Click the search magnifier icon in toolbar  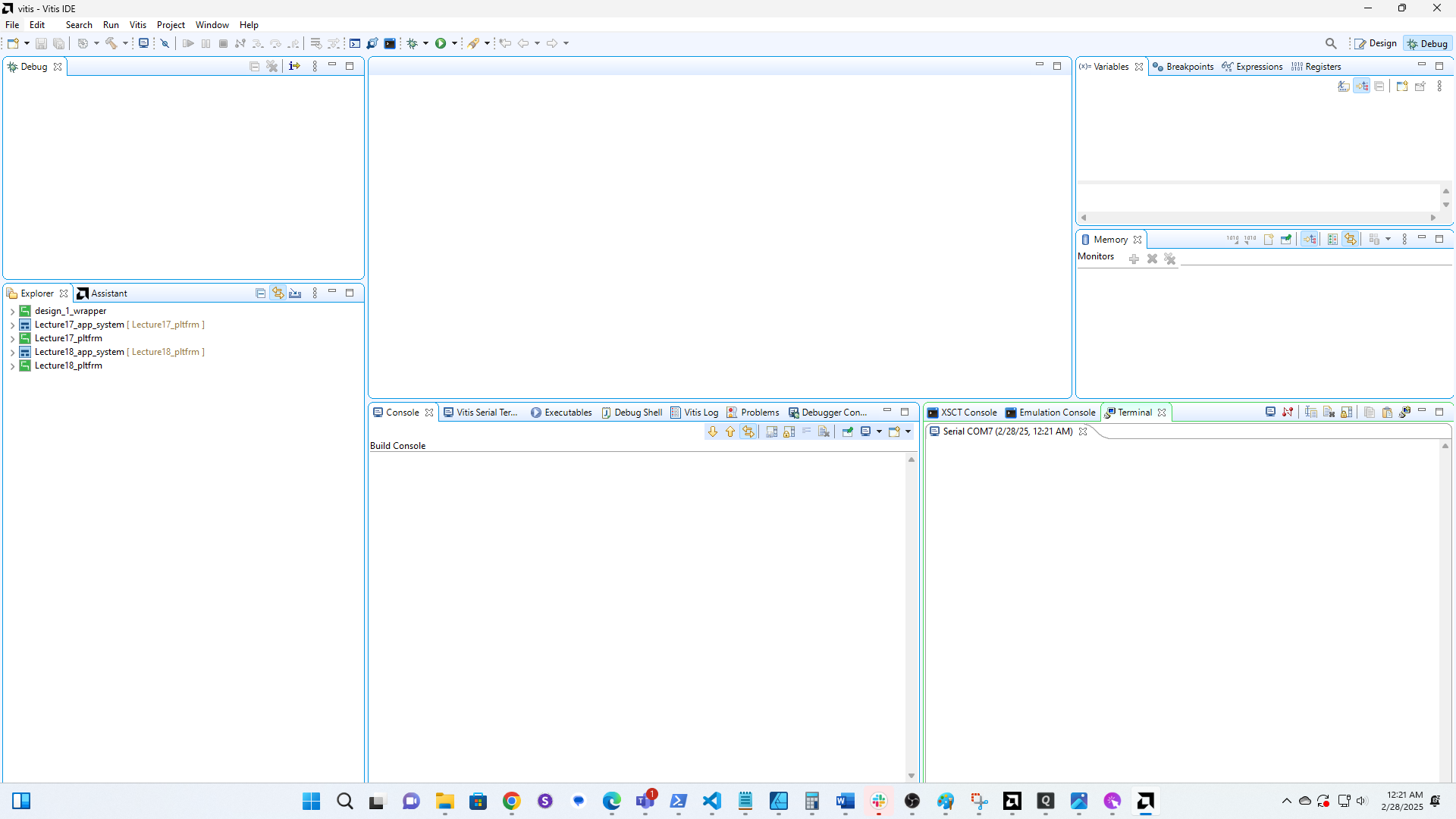click(x=1331, y=43)
